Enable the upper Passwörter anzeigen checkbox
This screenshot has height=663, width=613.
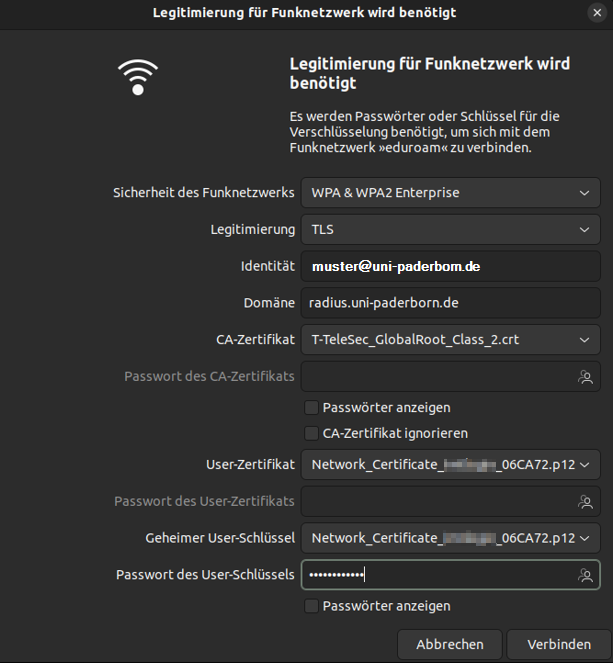pyautogui.click(x=312, y=408)
